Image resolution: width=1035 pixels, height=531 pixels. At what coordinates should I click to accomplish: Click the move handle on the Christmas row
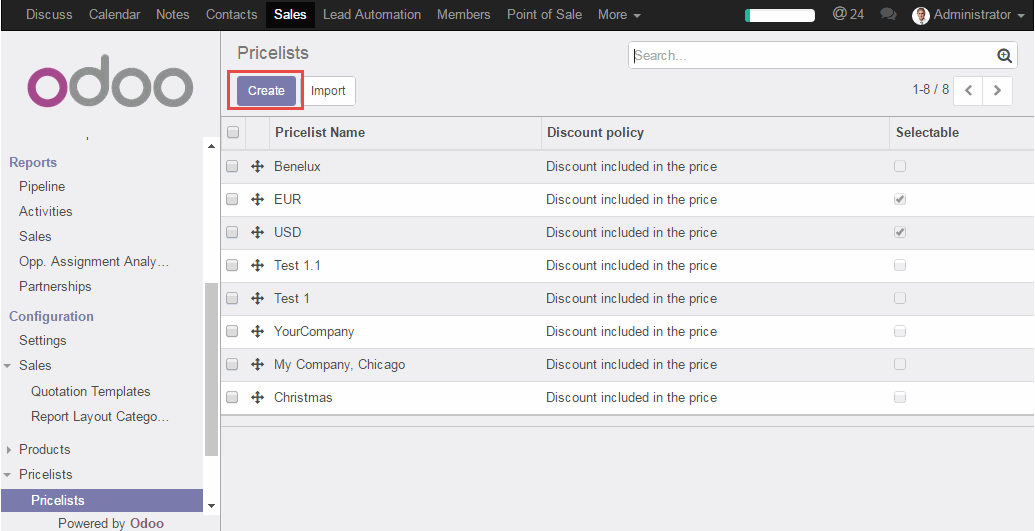tap(257, 398)
